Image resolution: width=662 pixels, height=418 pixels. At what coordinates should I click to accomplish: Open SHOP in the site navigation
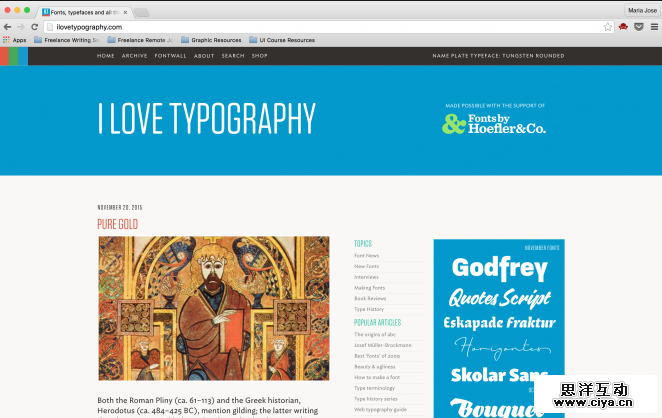pyautogui.click(x=260, y=56)
